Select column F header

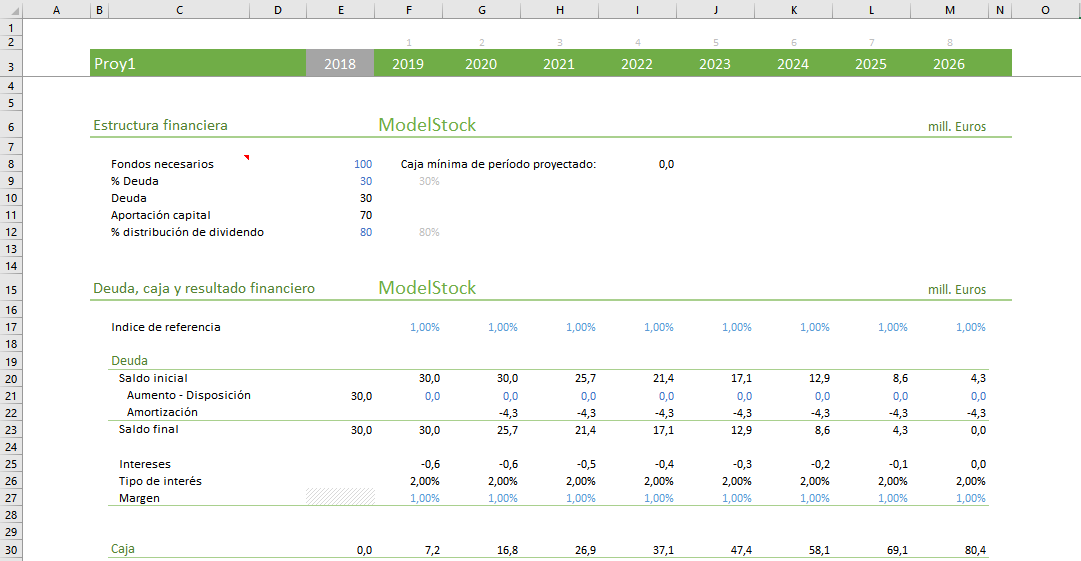(x=408, y=9)
